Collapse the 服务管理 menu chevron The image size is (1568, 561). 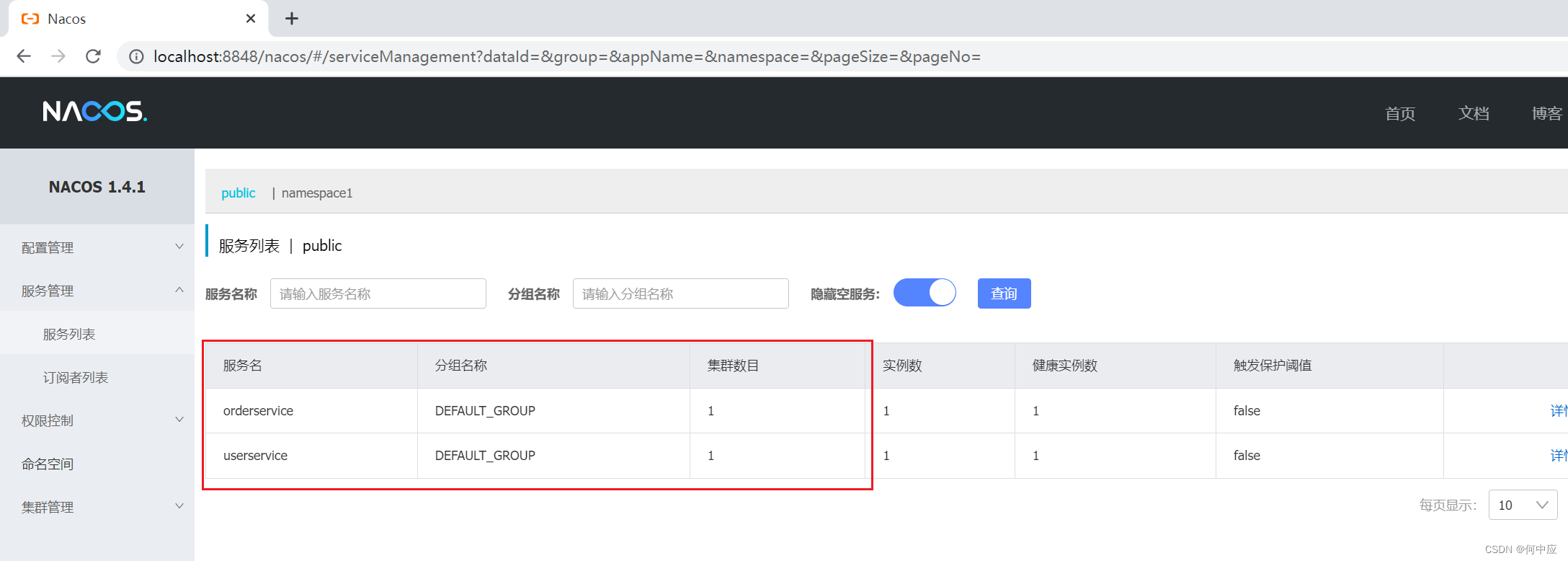point(179,290)
